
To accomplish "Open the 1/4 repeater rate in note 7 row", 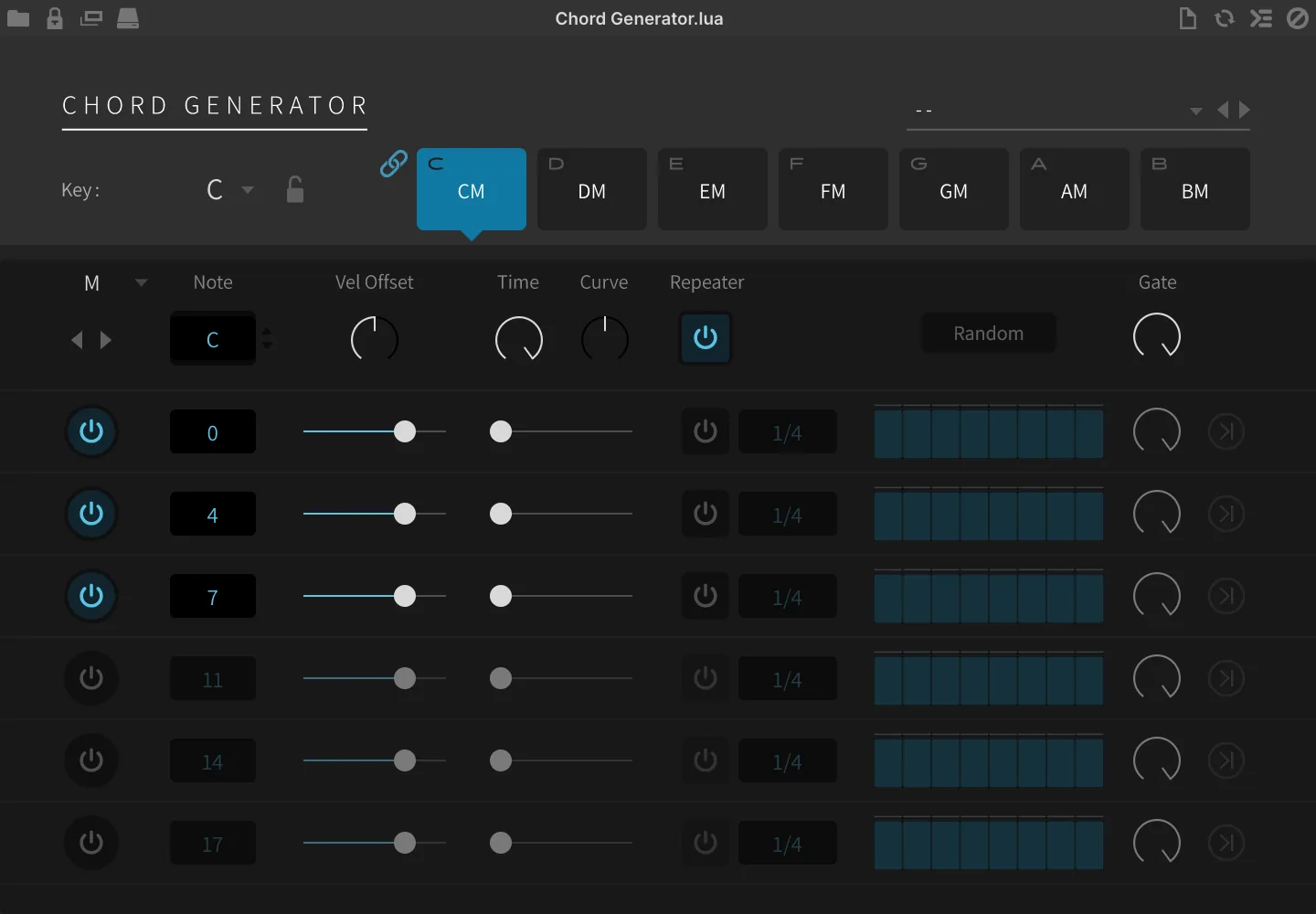I will pos(788,597).
